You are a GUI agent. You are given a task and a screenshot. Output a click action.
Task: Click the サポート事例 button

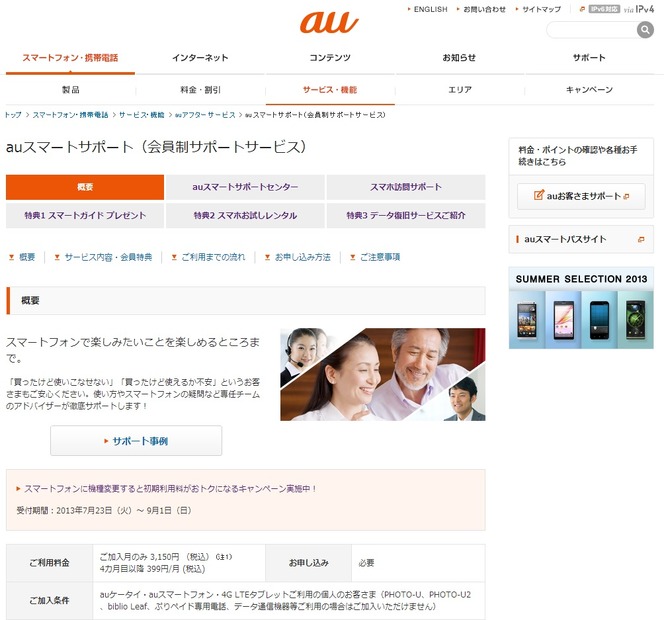pos(136,441)
